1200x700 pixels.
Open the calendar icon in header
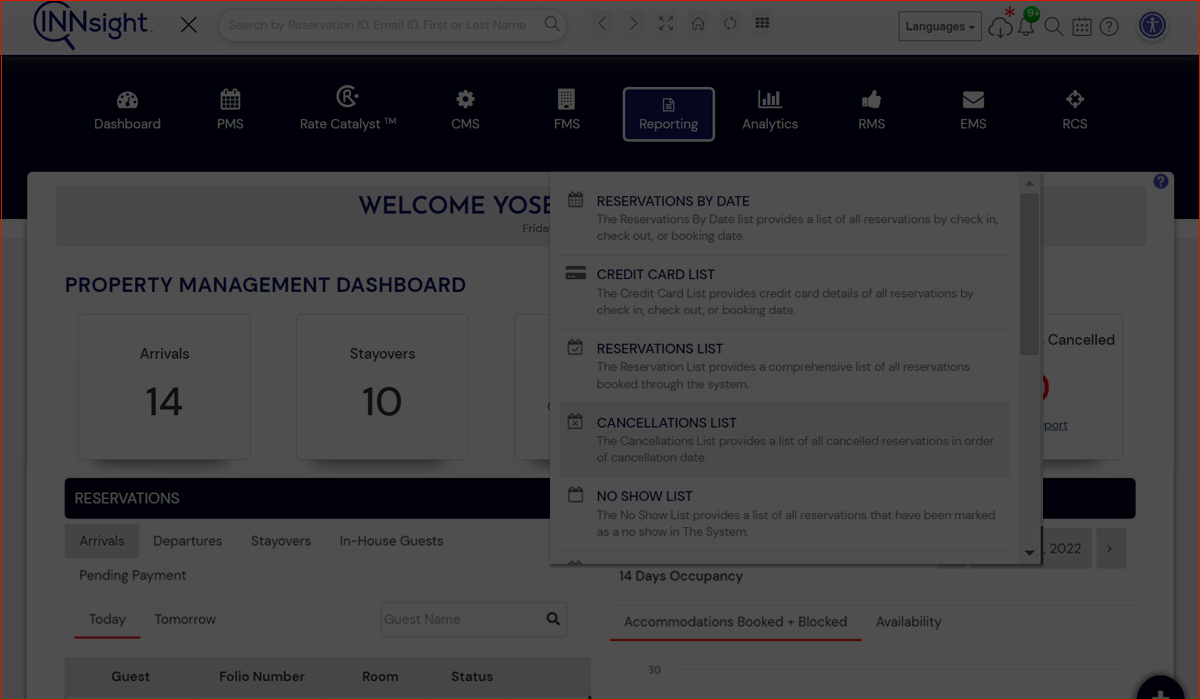1082,27
